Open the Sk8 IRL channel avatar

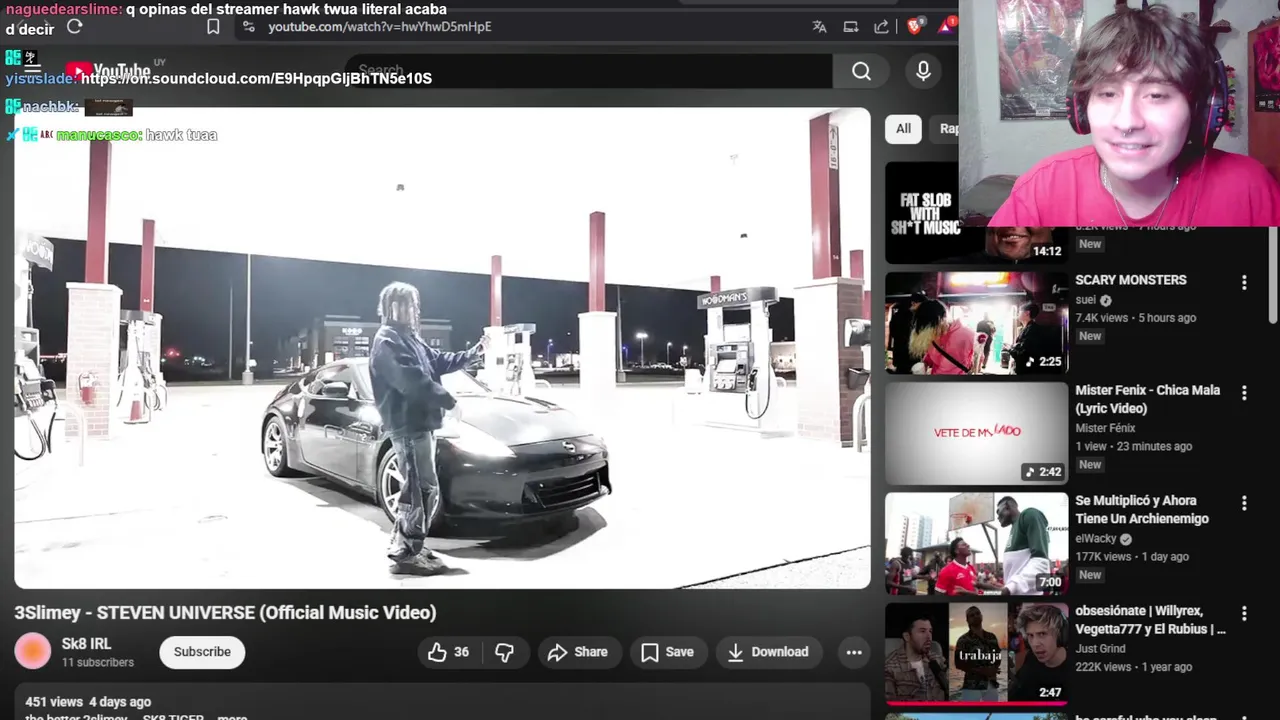point(32,652)
